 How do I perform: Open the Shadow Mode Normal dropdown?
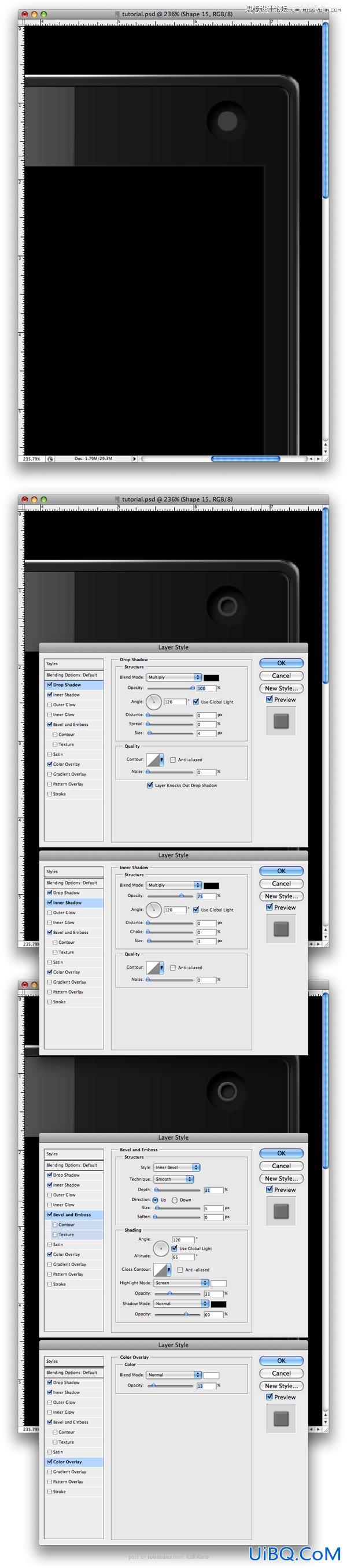point(182,1304)
